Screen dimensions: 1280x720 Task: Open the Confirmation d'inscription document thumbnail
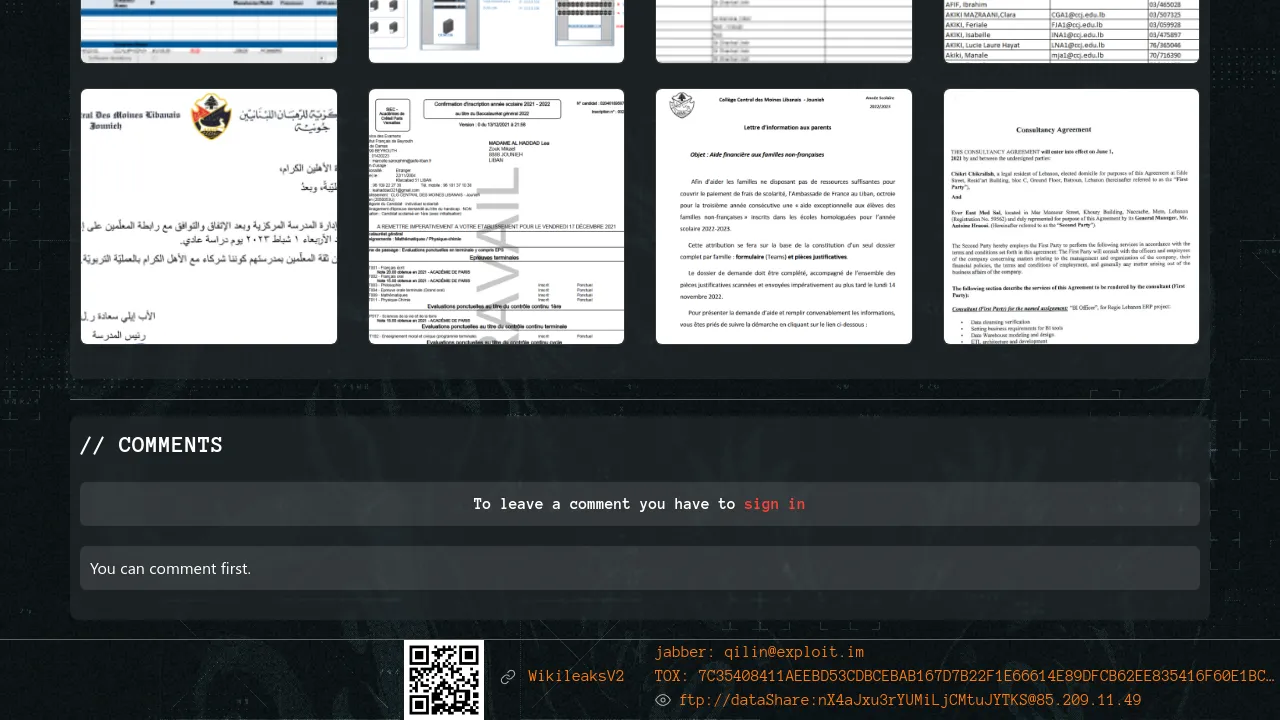click(496, 216)
